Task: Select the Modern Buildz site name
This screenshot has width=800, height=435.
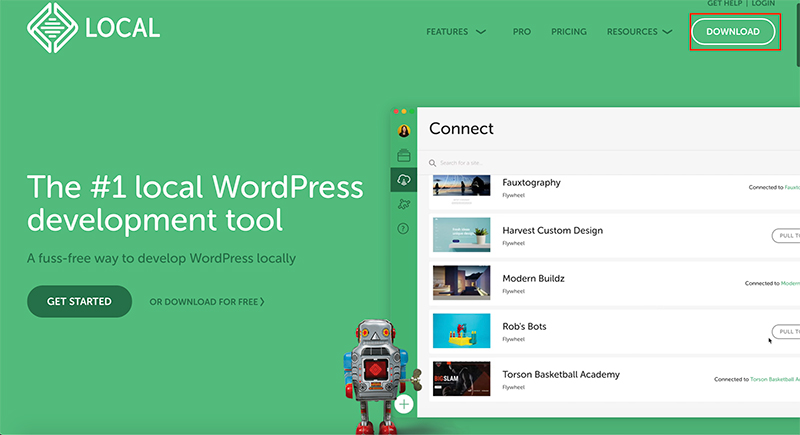Action: (533, 278)
